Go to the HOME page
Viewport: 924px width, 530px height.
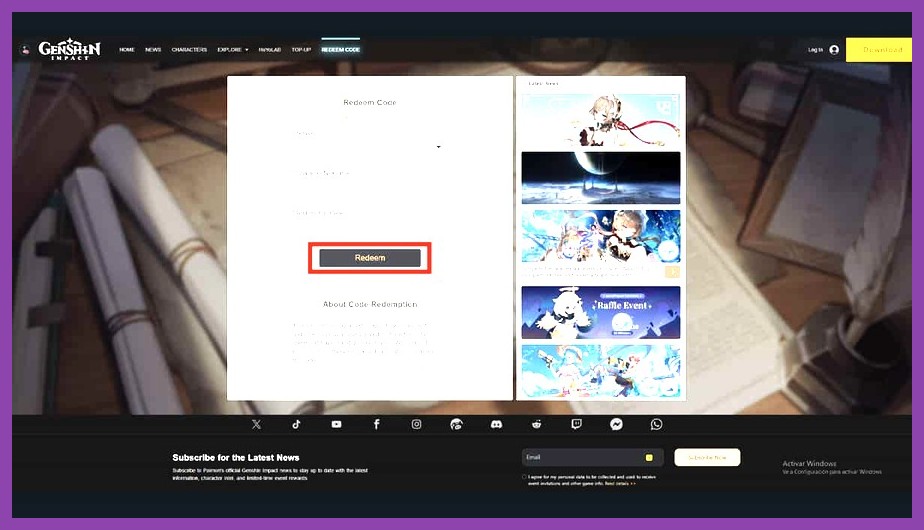click(x=127, y=50)
